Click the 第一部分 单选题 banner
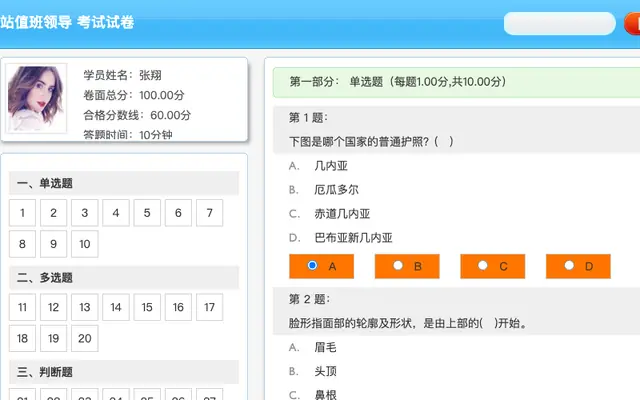 456,82
